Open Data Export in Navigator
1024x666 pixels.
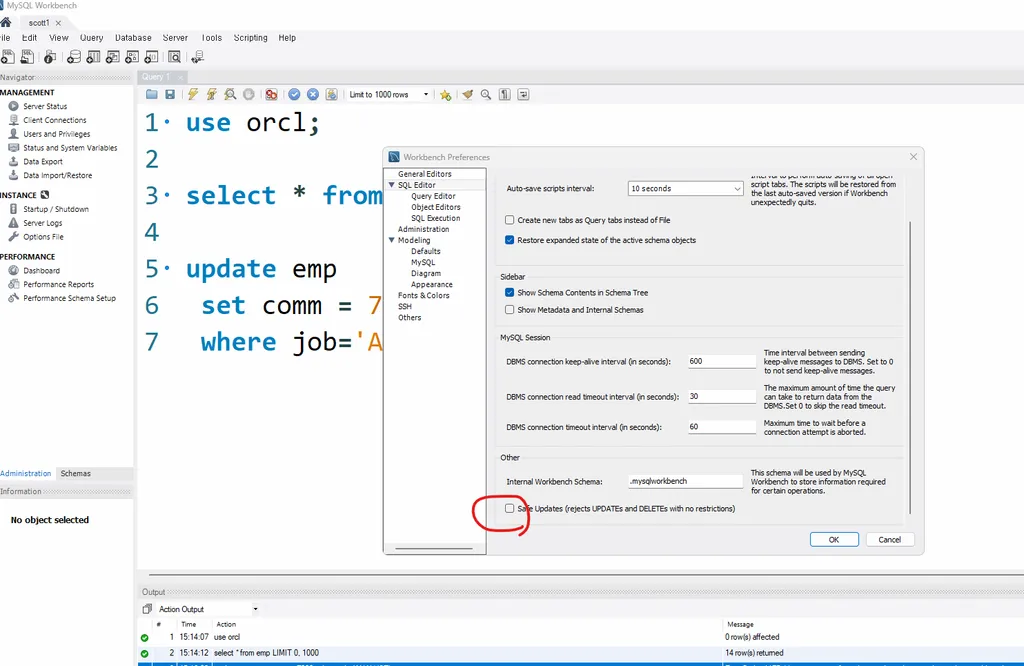[43, 162]
